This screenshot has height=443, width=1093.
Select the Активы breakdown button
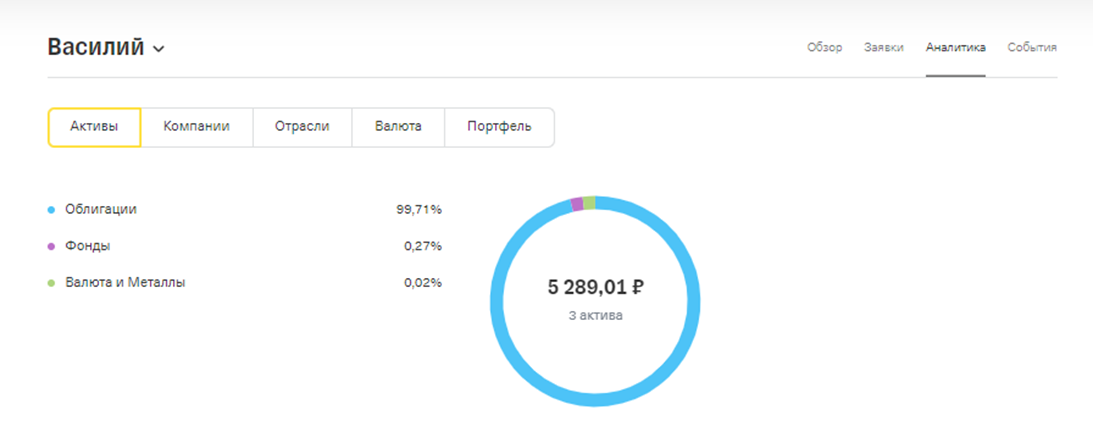(94, 127)
